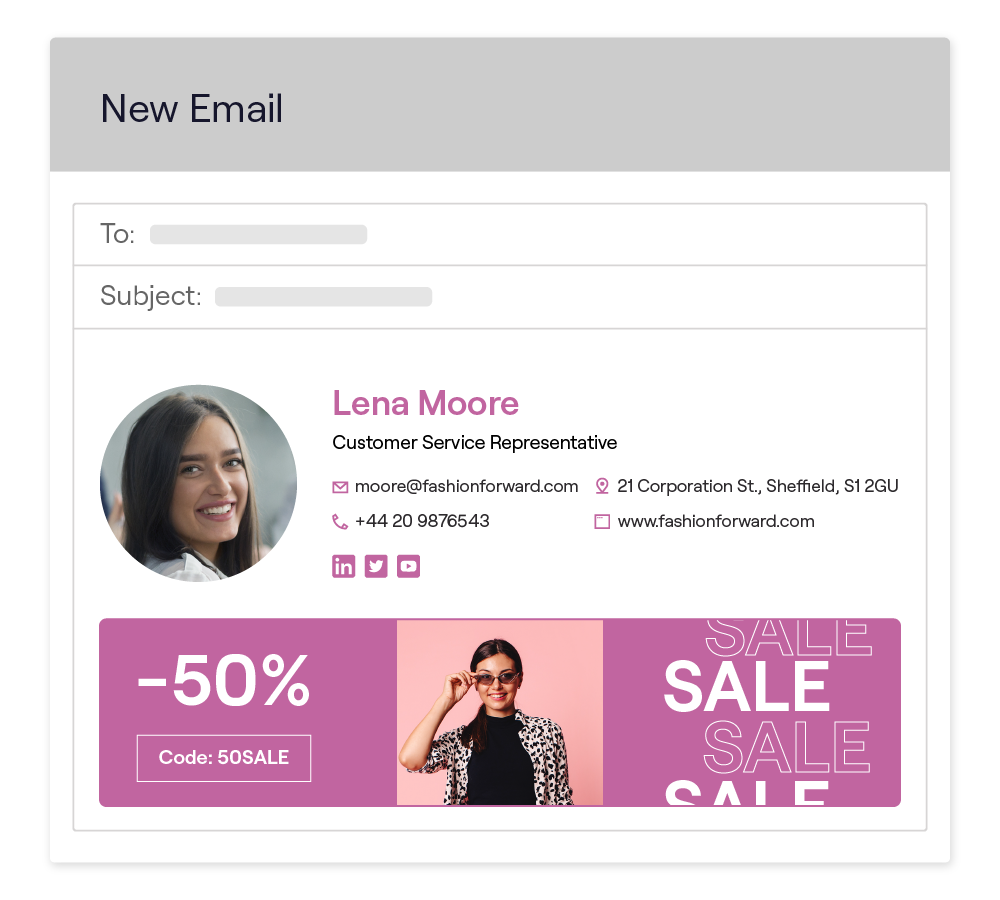
Task: Open moore@fashionforward.com email link
Action: coord(466,486)
